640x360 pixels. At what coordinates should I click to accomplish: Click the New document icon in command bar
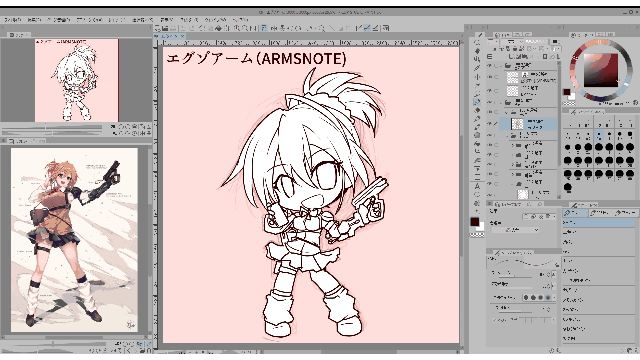pos(158,28)
